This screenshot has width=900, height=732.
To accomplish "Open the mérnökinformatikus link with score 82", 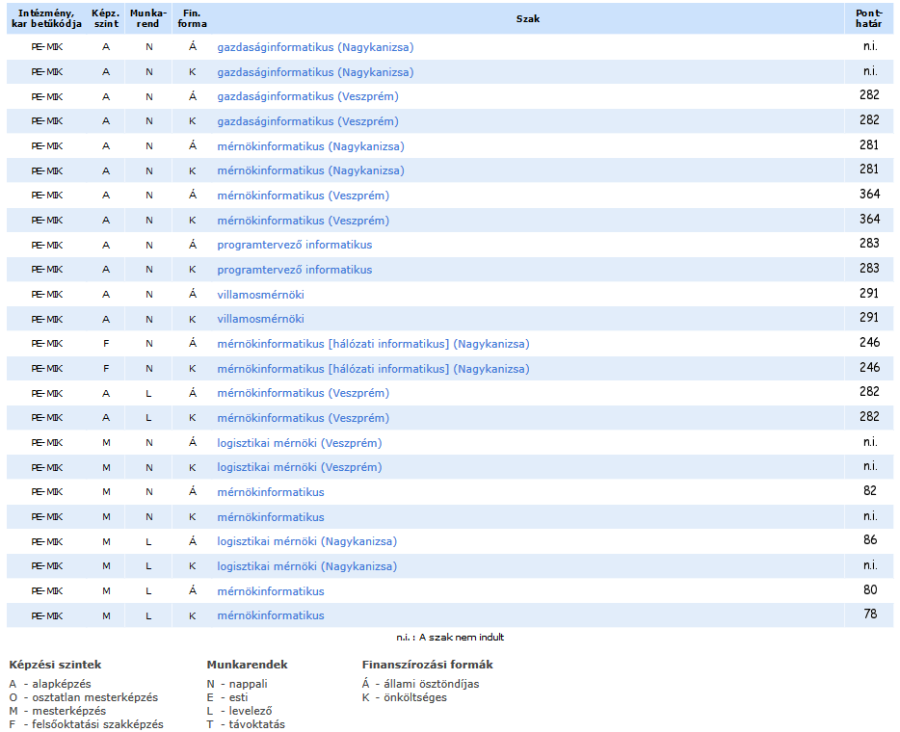I will tap(270, 492).
